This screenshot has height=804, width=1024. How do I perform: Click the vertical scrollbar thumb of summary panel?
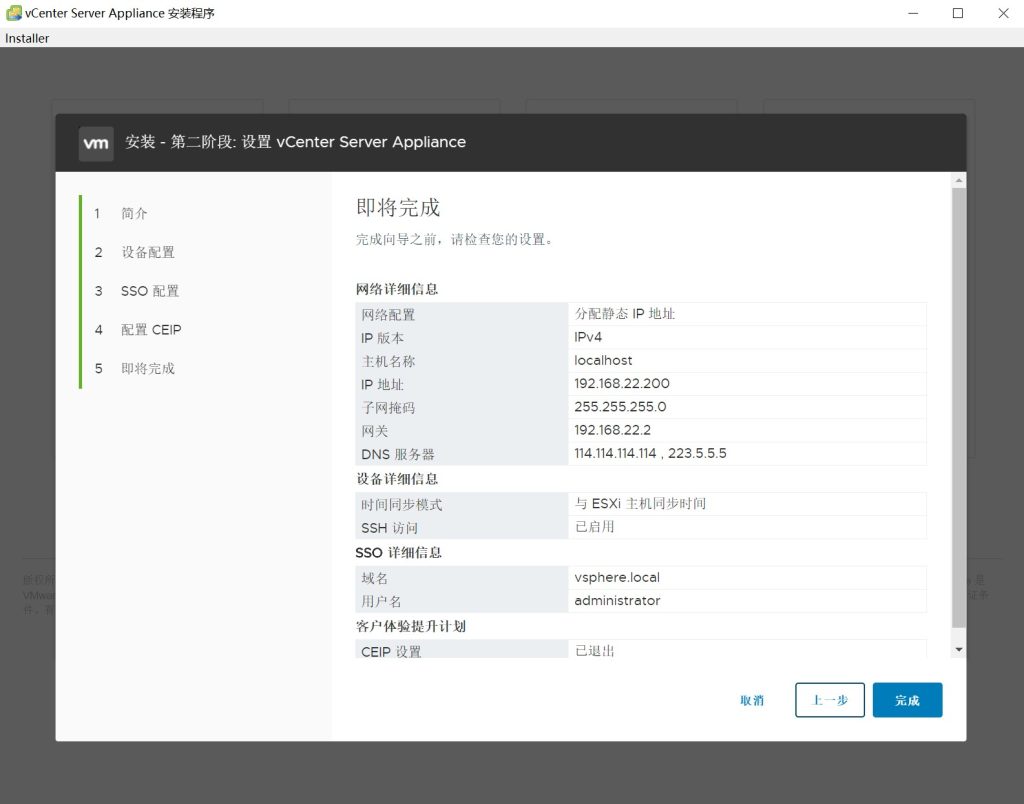959,408
